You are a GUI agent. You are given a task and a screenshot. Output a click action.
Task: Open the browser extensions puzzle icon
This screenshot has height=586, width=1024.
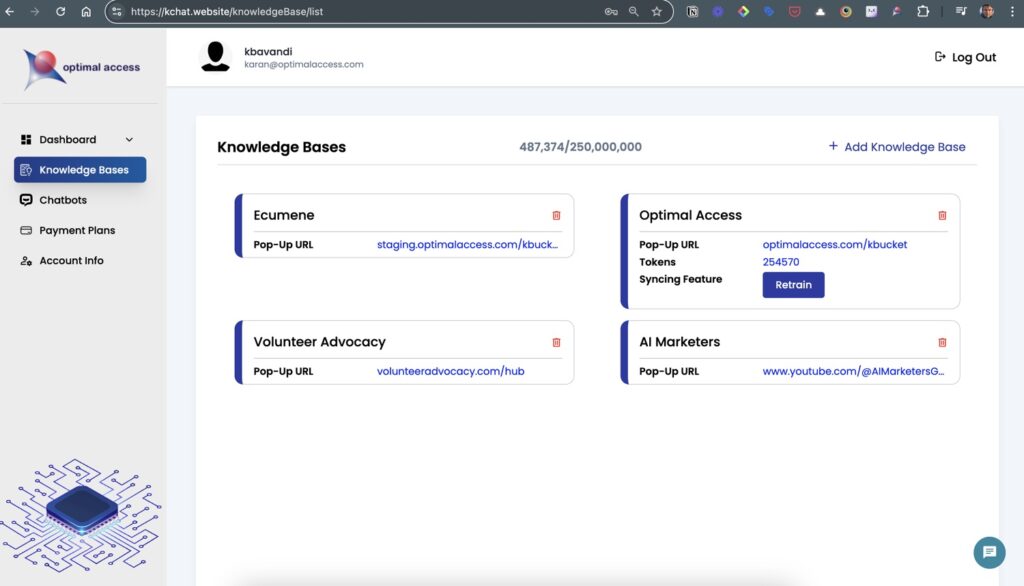pos(923,11)
